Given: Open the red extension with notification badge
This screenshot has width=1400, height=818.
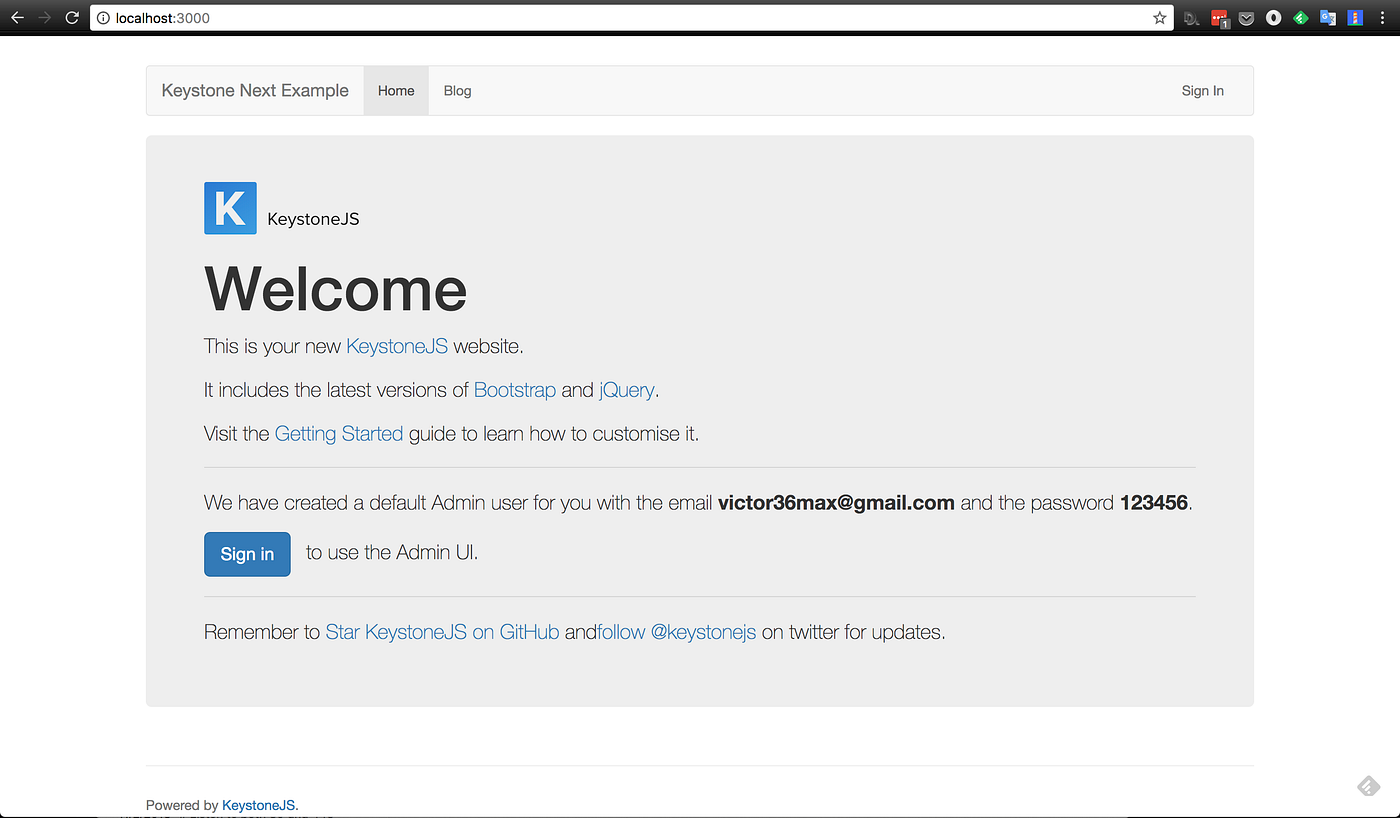Looking at the screenshot, I should pyautogui.click(x=1219, y=17).
